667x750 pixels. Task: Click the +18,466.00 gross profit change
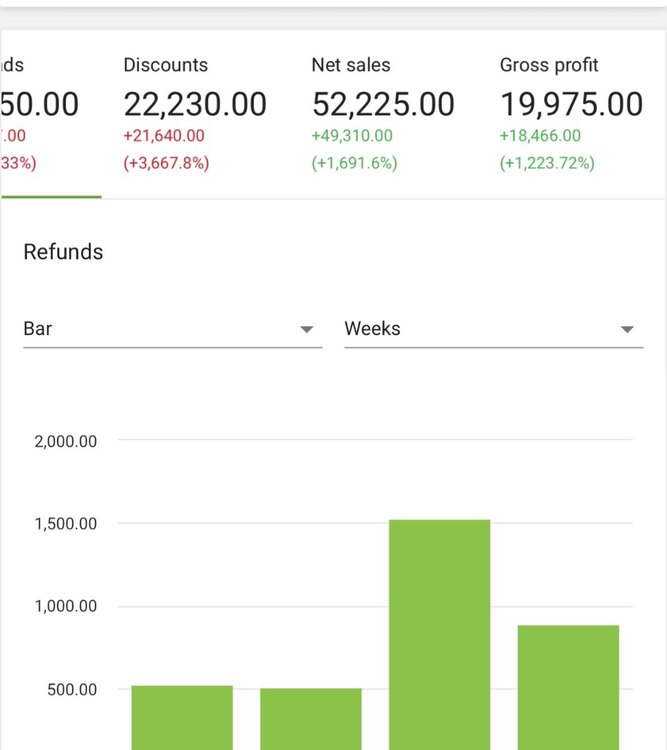pos(540,136)
